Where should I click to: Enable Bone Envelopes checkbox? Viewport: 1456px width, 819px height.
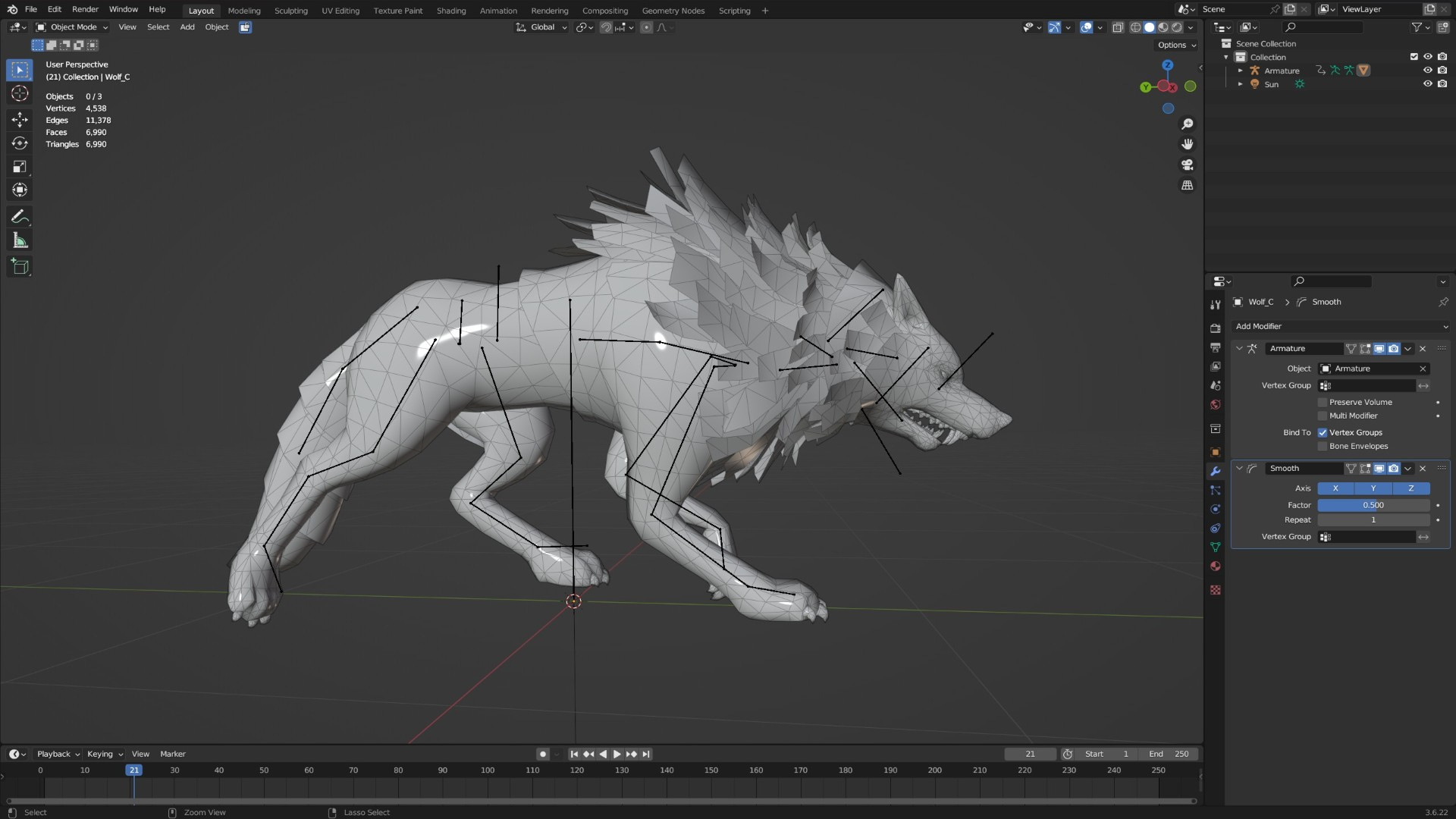click(1323, 446)
